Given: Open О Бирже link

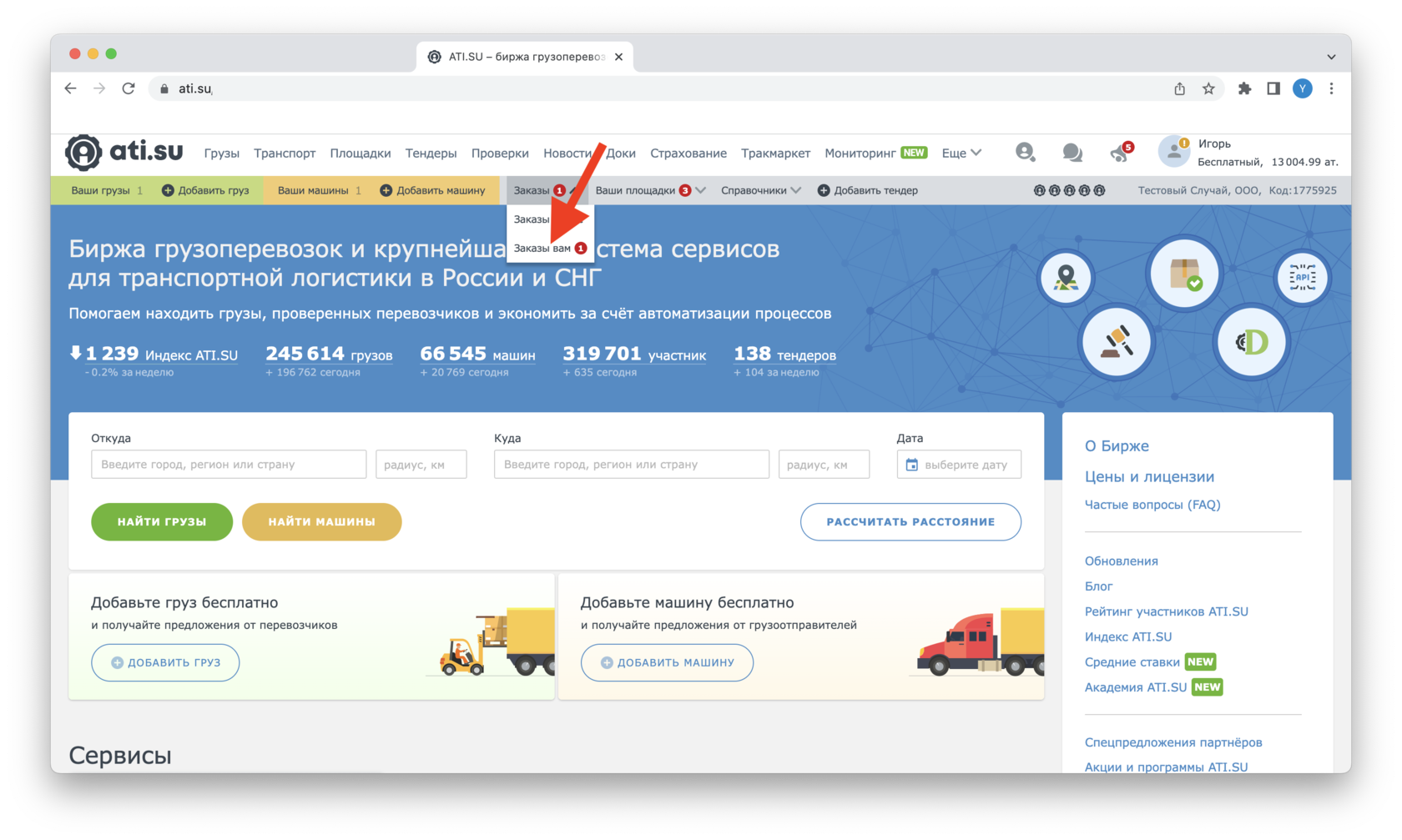Looking at the screenshot, I should 1117,446.
